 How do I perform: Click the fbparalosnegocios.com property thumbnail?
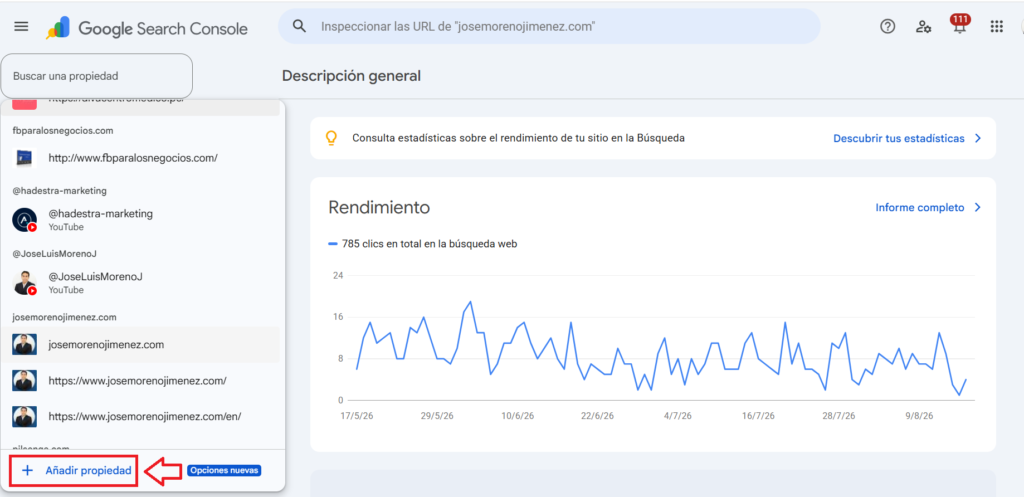coord(24,158)
